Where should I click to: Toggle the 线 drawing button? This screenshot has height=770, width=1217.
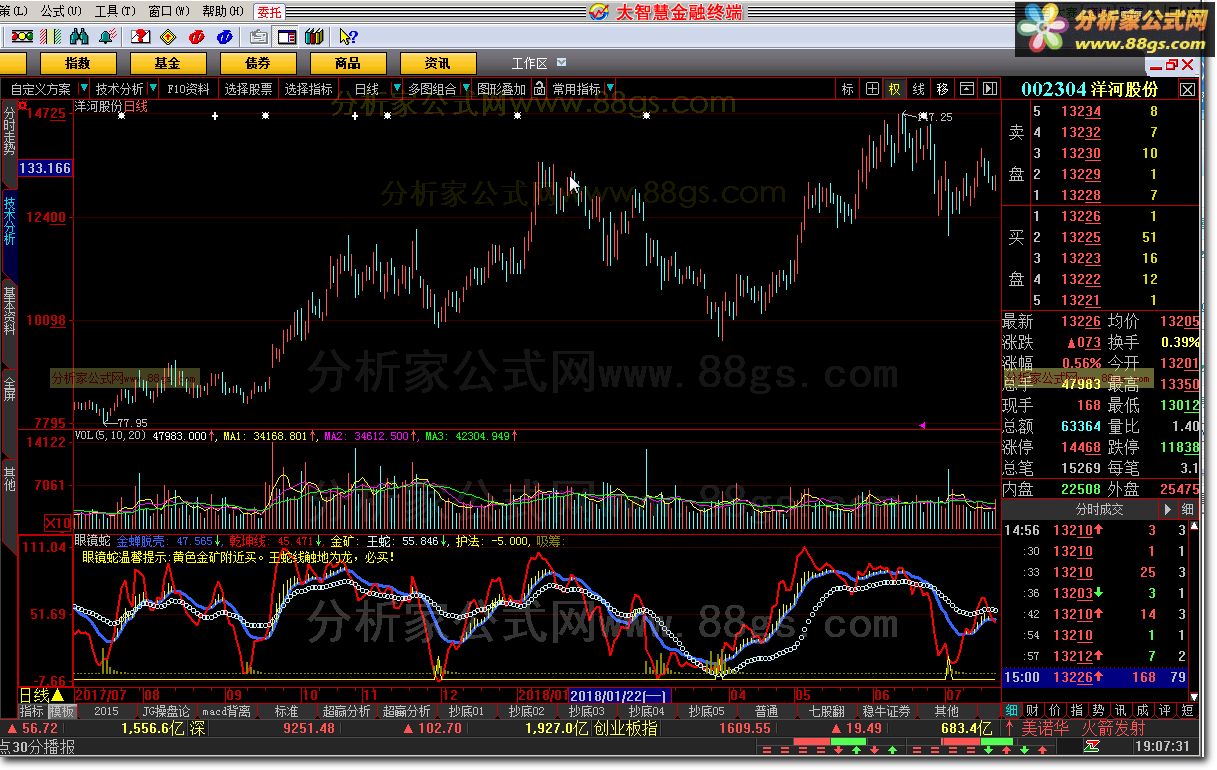(x=919, y=89)
